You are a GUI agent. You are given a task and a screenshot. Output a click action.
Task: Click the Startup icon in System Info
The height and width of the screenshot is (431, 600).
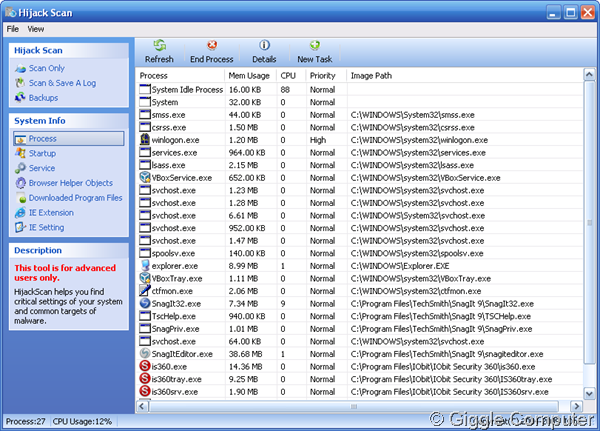tap(20, 153)
